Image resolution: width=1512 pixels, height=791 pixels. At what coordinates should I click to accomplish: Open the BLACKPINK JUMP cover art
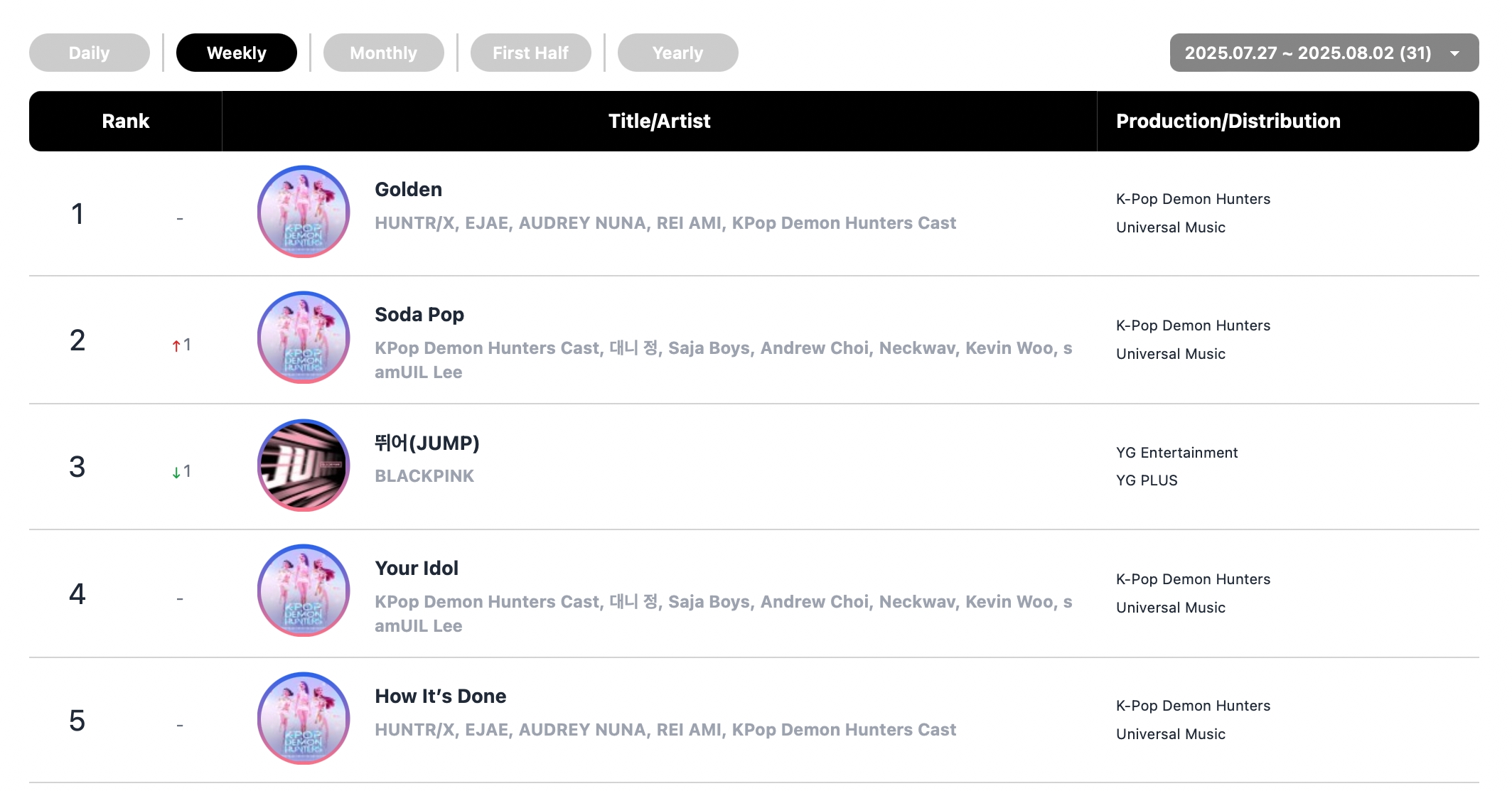tap(304, 465)
